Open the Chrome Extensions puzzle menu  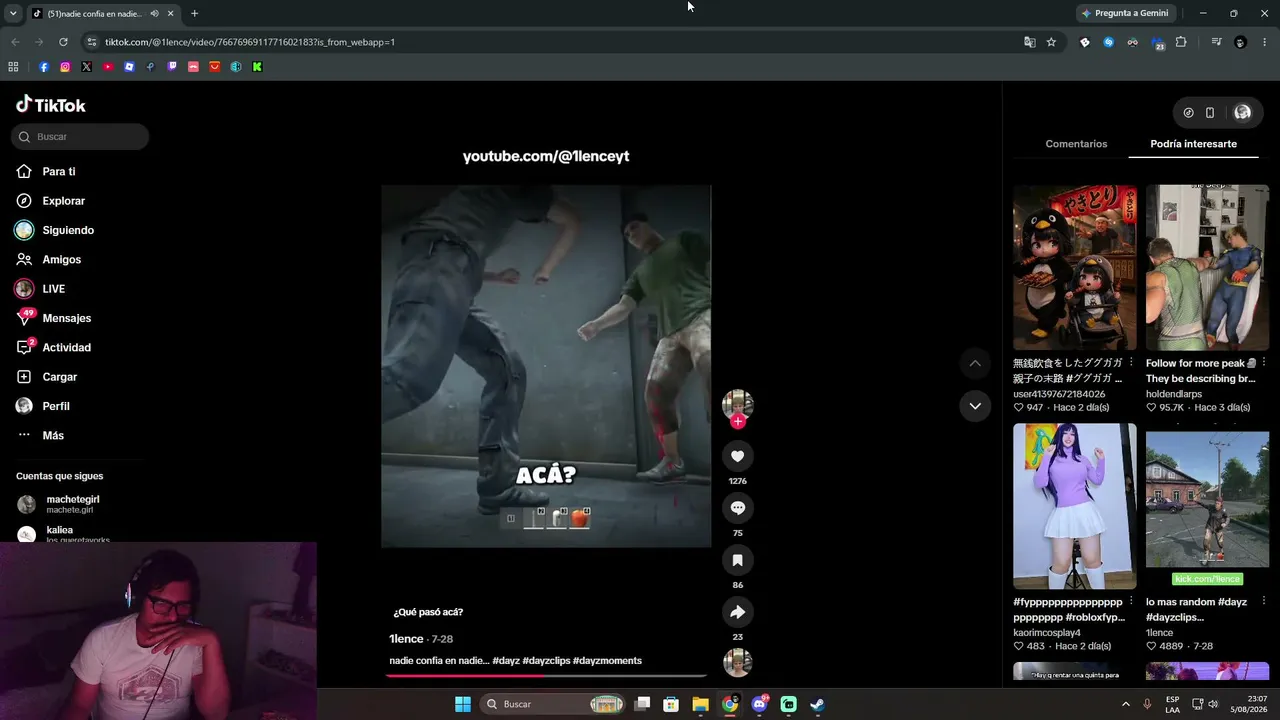pyautogui.click(x=1181, y=42)
